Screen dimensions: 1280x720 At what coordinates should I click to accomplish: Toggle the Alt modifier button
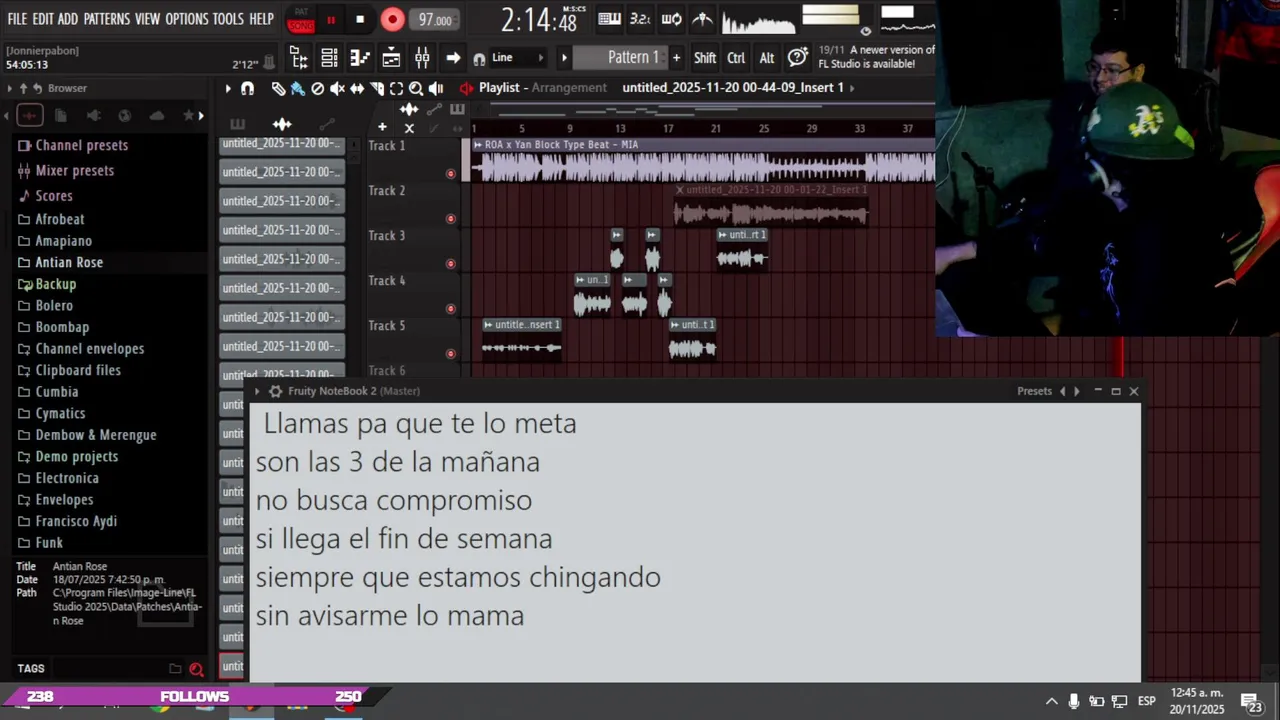click(x=767, y=58)
